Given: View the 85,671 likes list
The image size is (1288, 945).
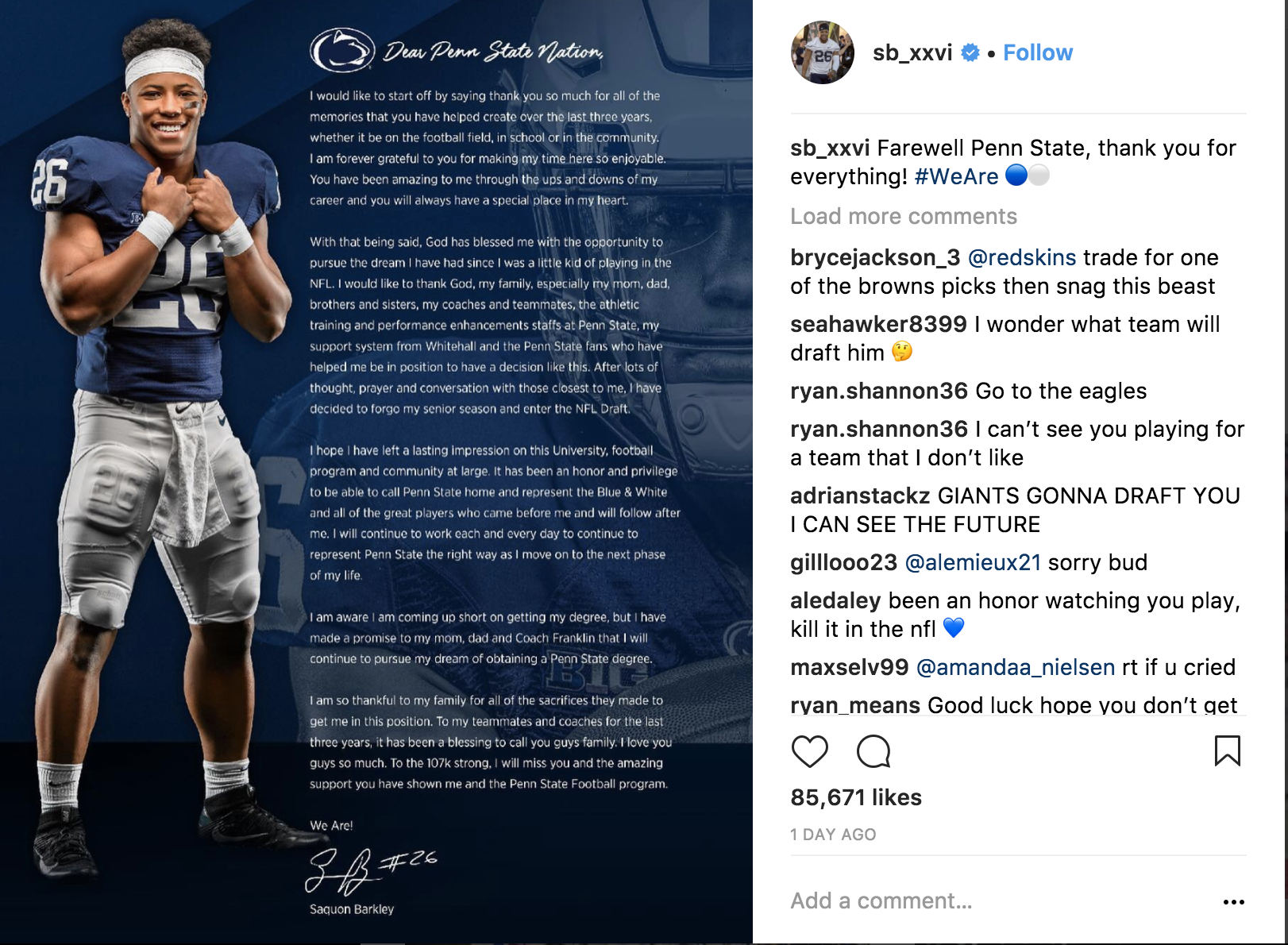Looking at the screenshot, I should (856, 797).
